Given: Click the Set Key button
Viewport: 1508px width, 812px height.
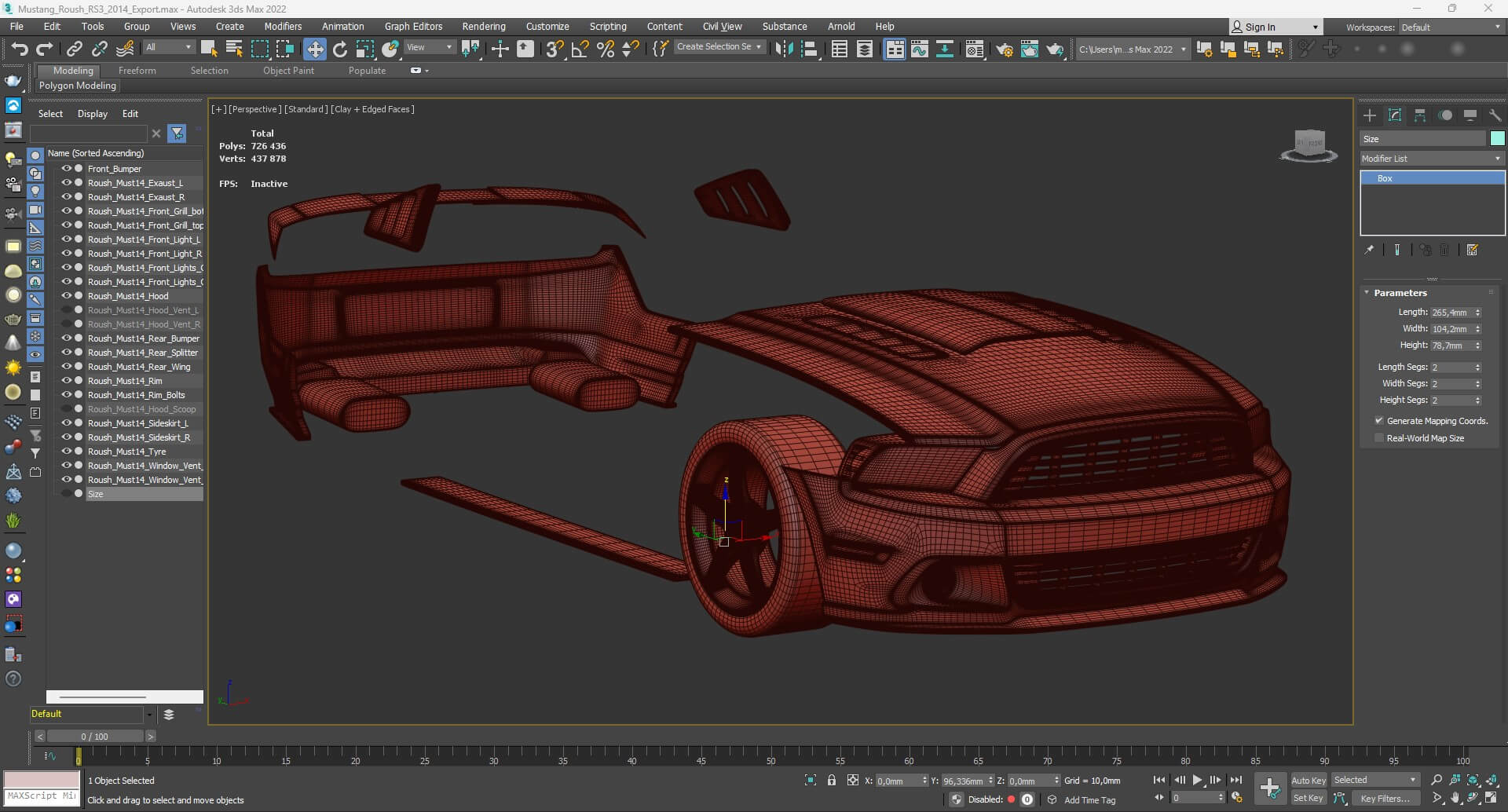Looking at the screenshot, I should (x=1309, y=798).
